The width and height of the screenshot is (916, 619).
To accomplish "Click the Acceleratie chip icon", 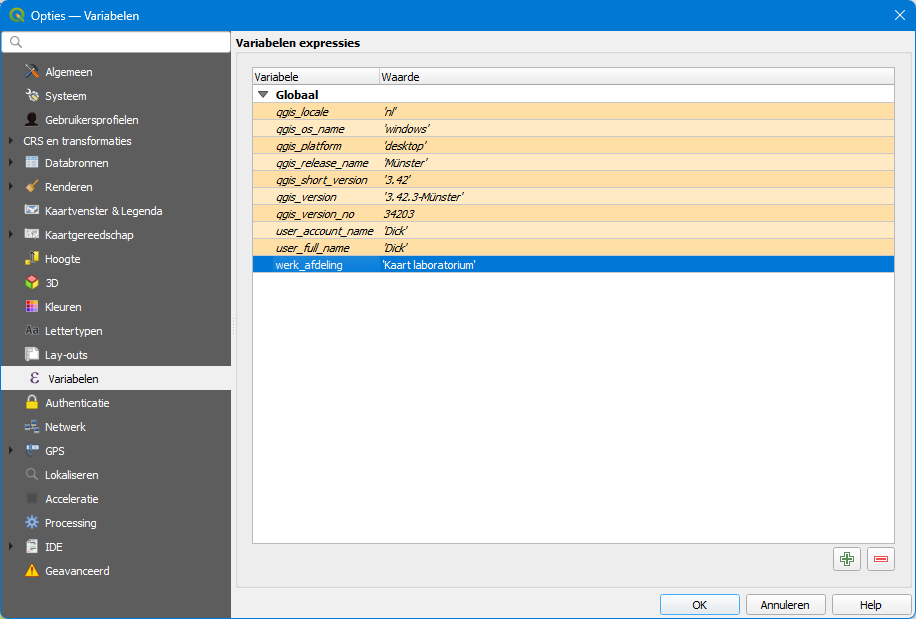I will 32,498.
